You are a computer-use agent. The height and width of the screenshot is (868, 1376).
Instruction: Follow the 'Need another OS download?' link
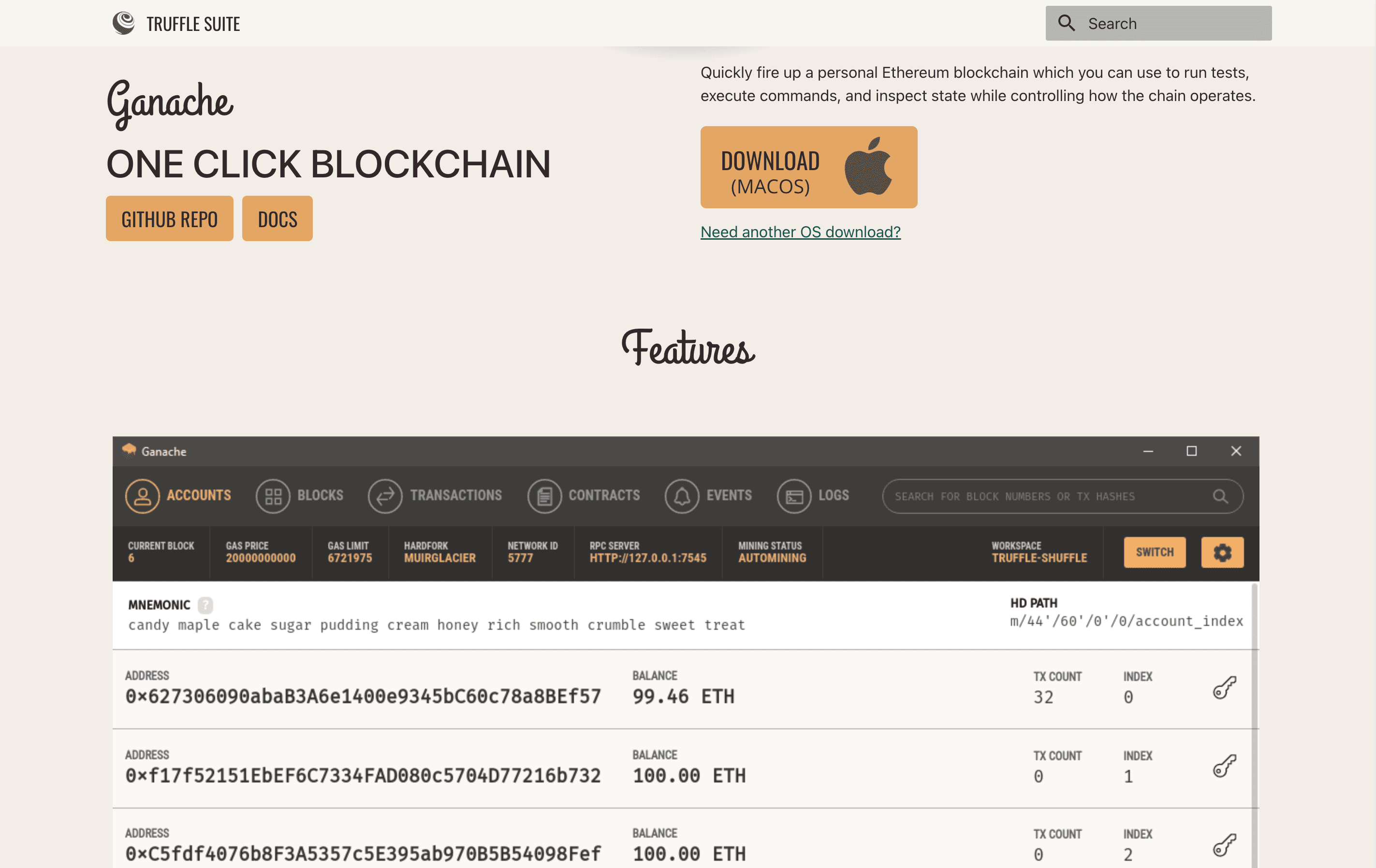tap(800, 232)
